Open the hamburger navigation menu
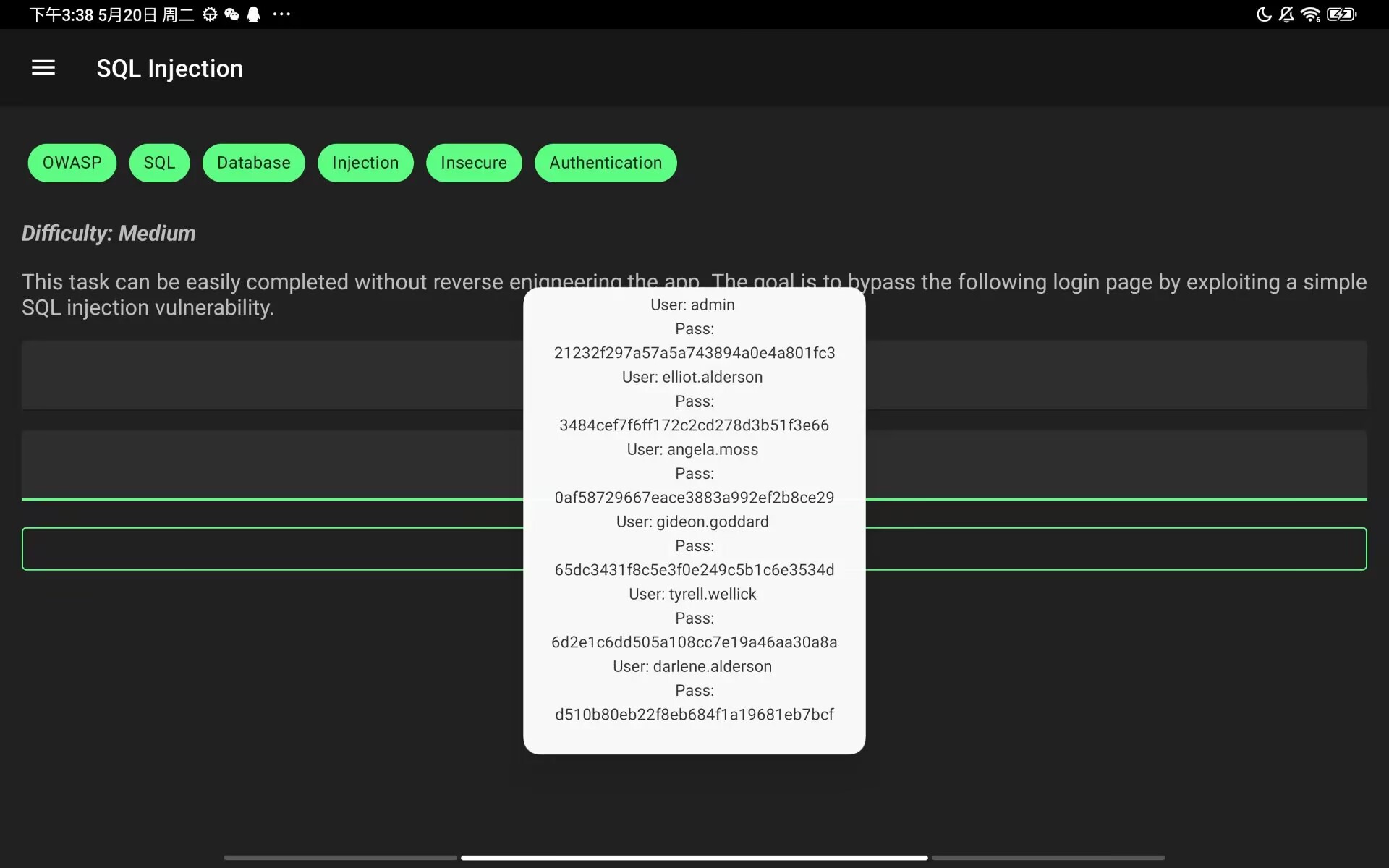1389x868 pixels. pyautogui.click(x=43, y=68)
